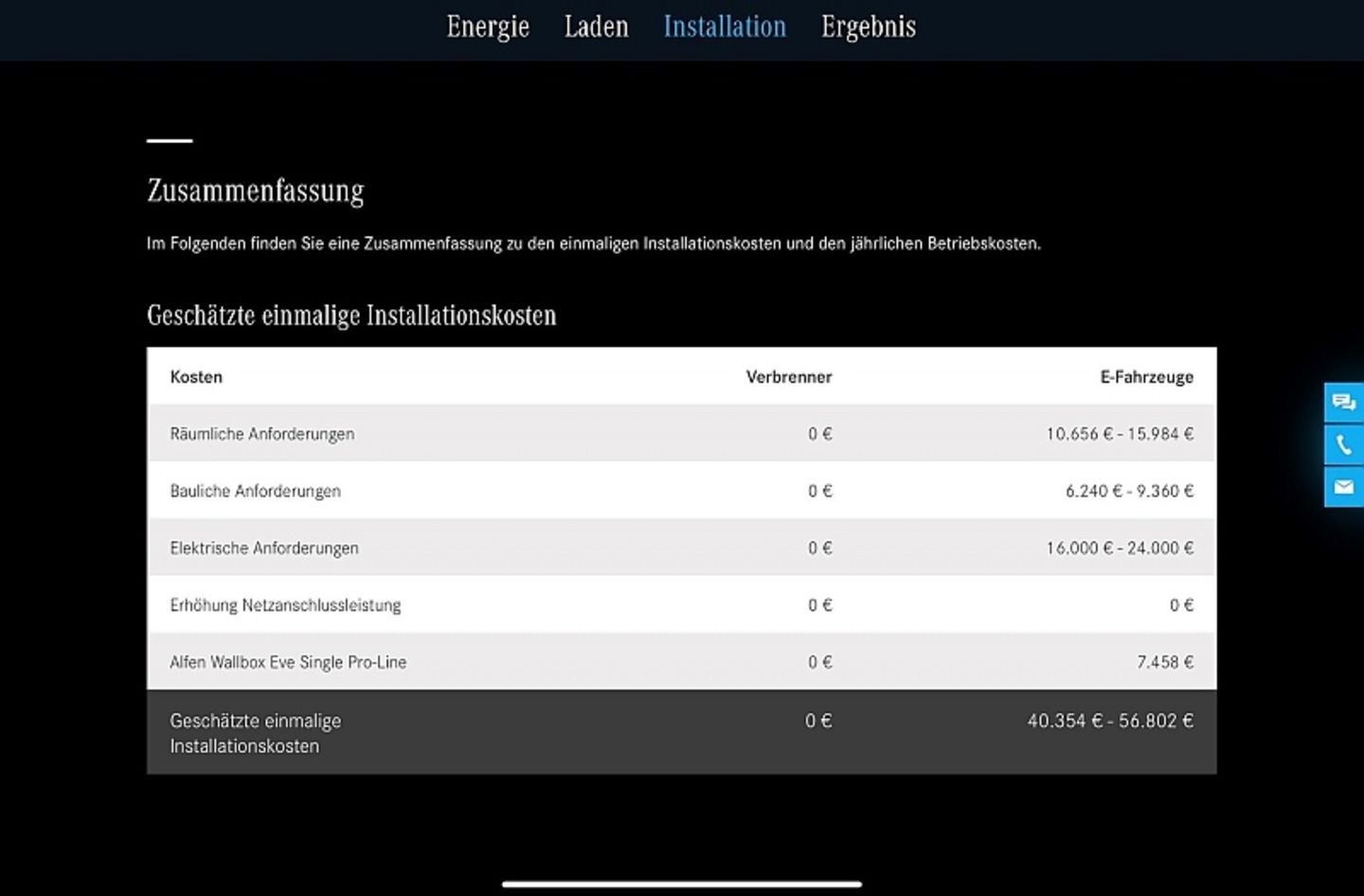Select the Elektrische Anforderungen row label
This screenshot has height=896, width=1364.
click(x=264, y=547)
